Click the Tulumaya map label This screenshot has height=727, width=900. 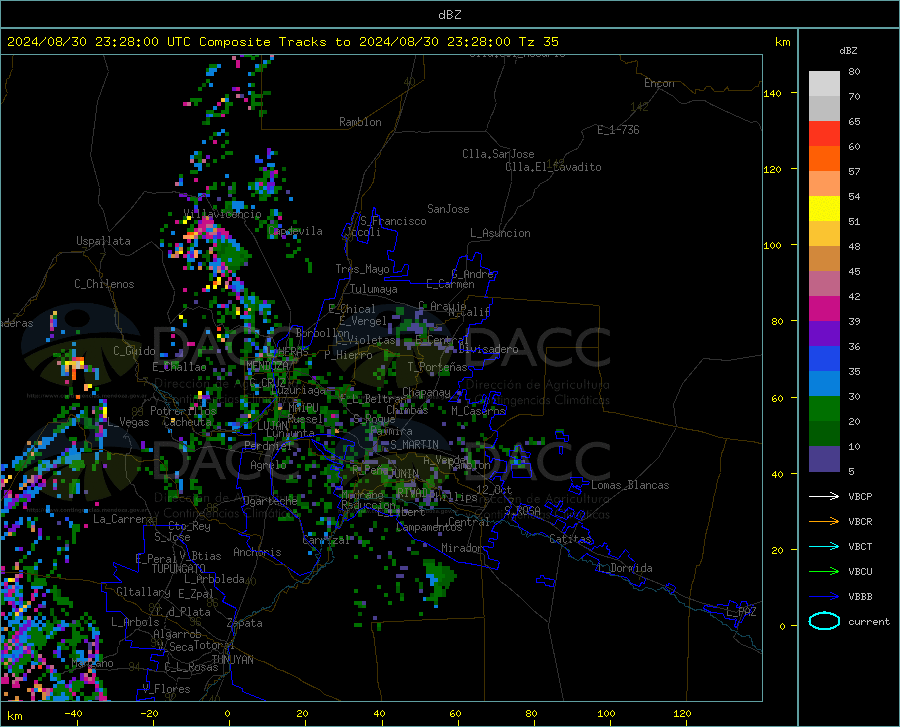(373, 289)
